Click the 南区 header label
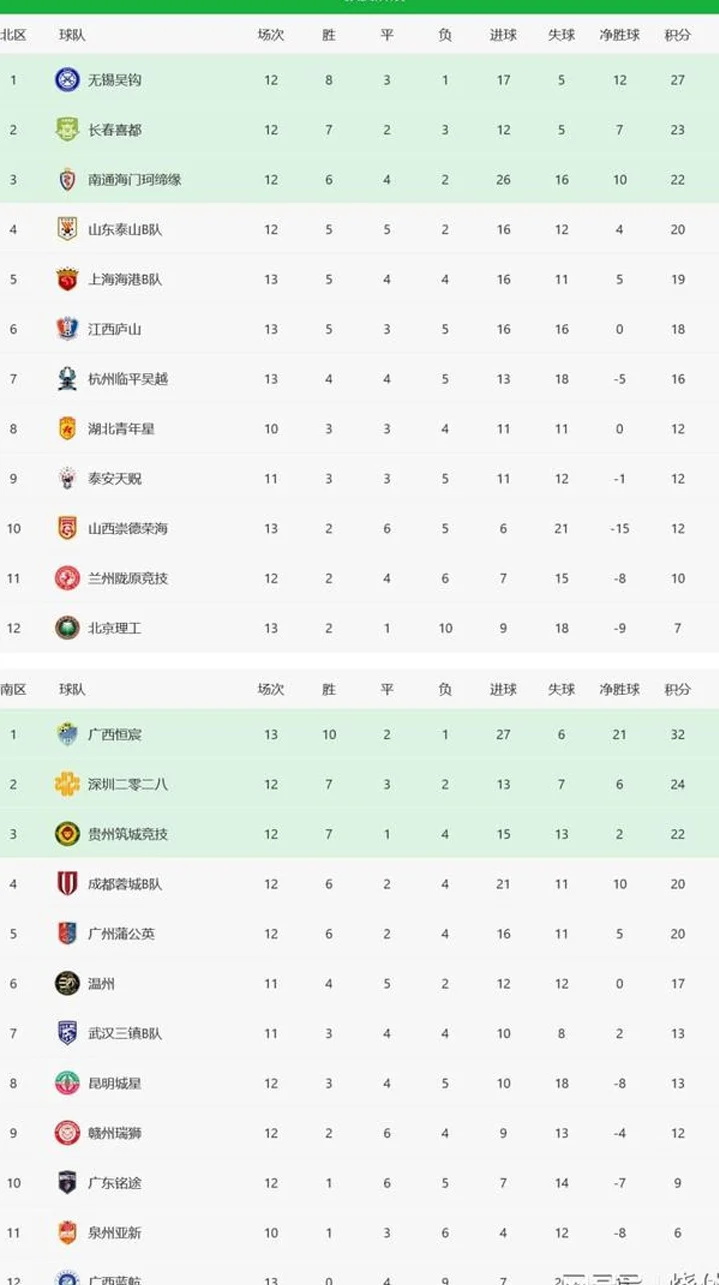 click(13, 690)
